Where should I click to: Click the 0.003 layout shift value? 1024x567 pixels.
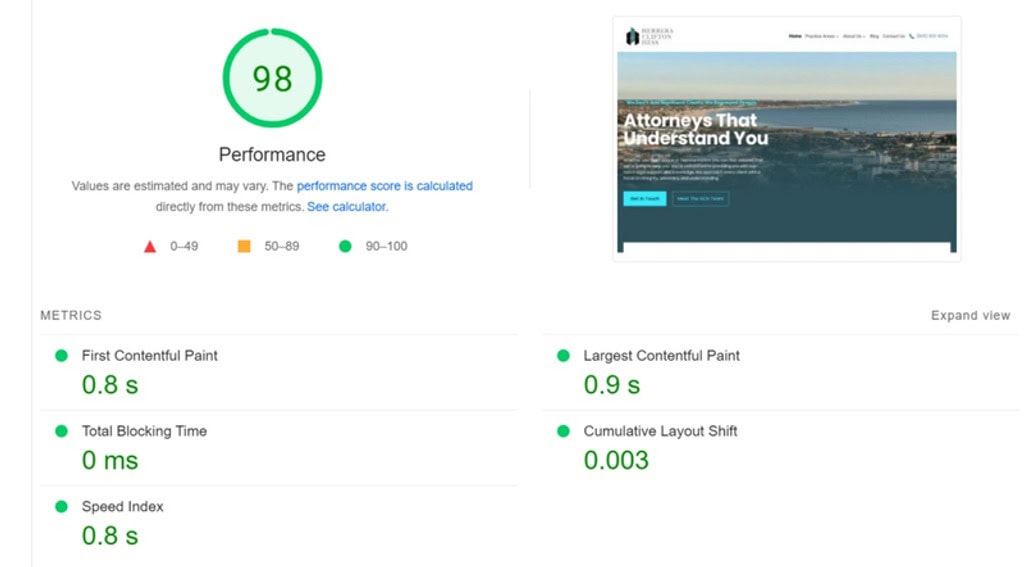616,461
